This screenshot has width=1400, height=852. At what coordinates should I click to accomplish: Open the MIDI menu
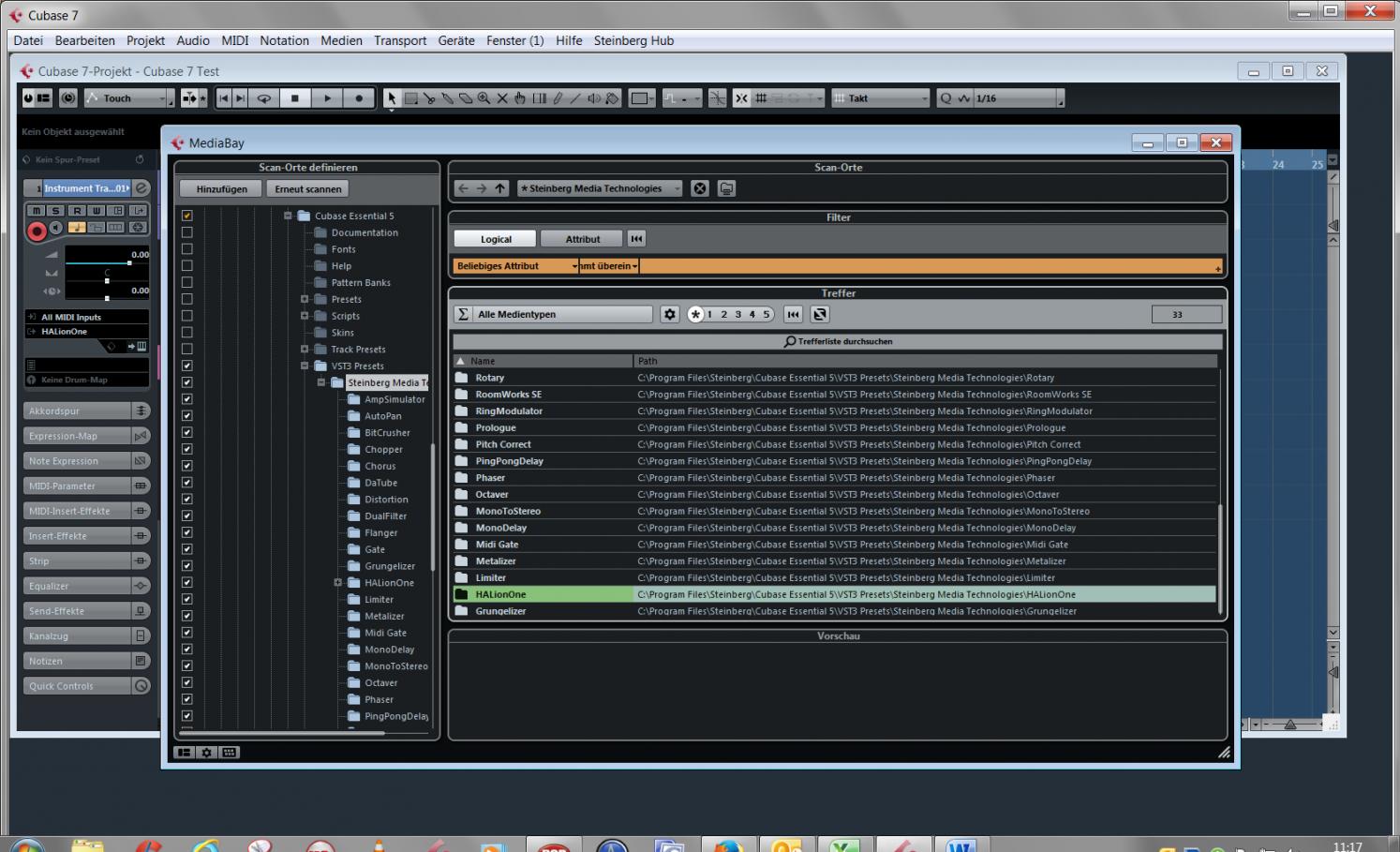[235, 40]
